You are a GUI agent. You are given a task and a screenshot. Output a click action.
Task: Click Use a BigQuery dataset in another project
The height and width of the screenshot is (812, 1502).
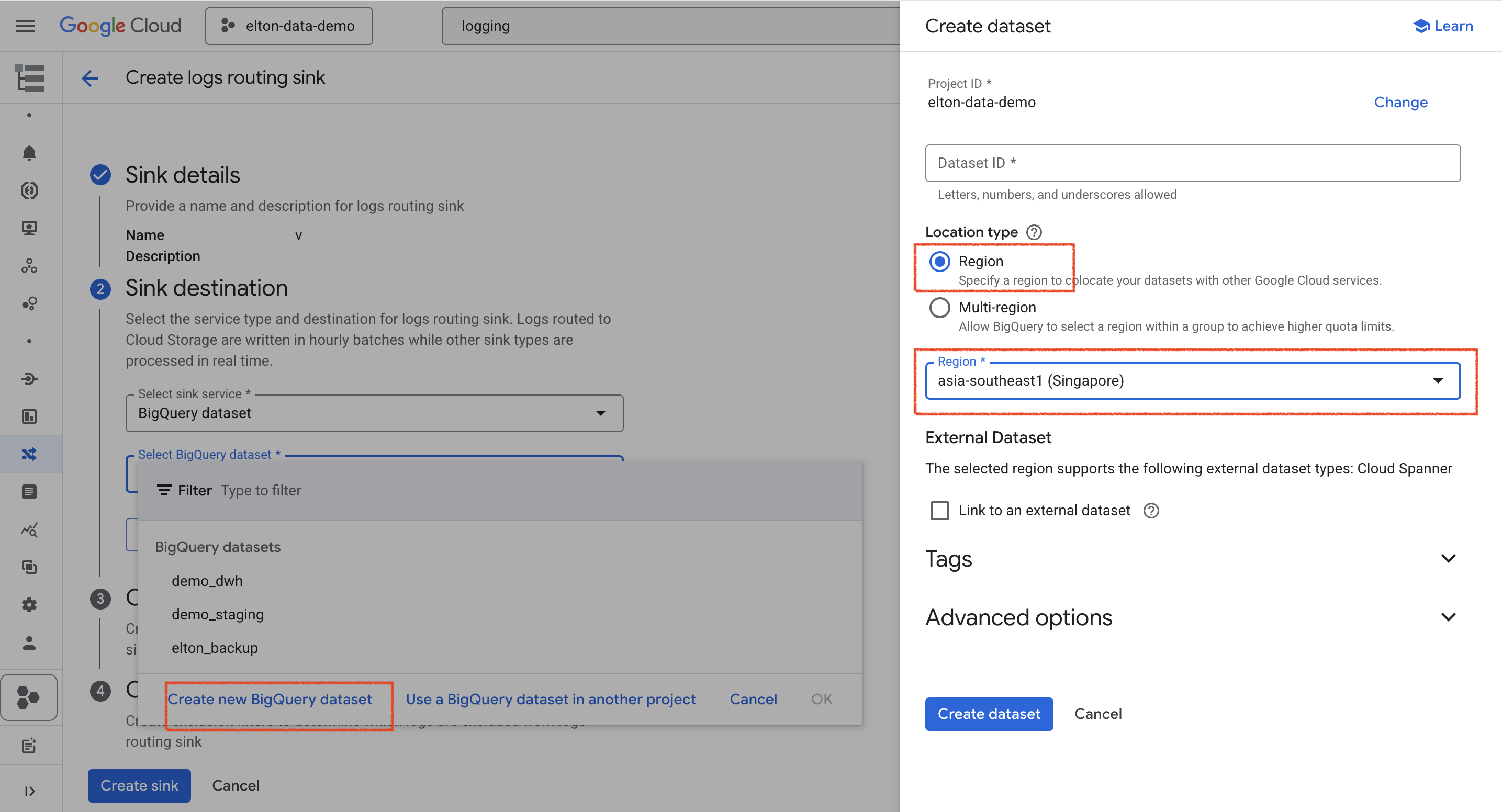coord(551,699)
